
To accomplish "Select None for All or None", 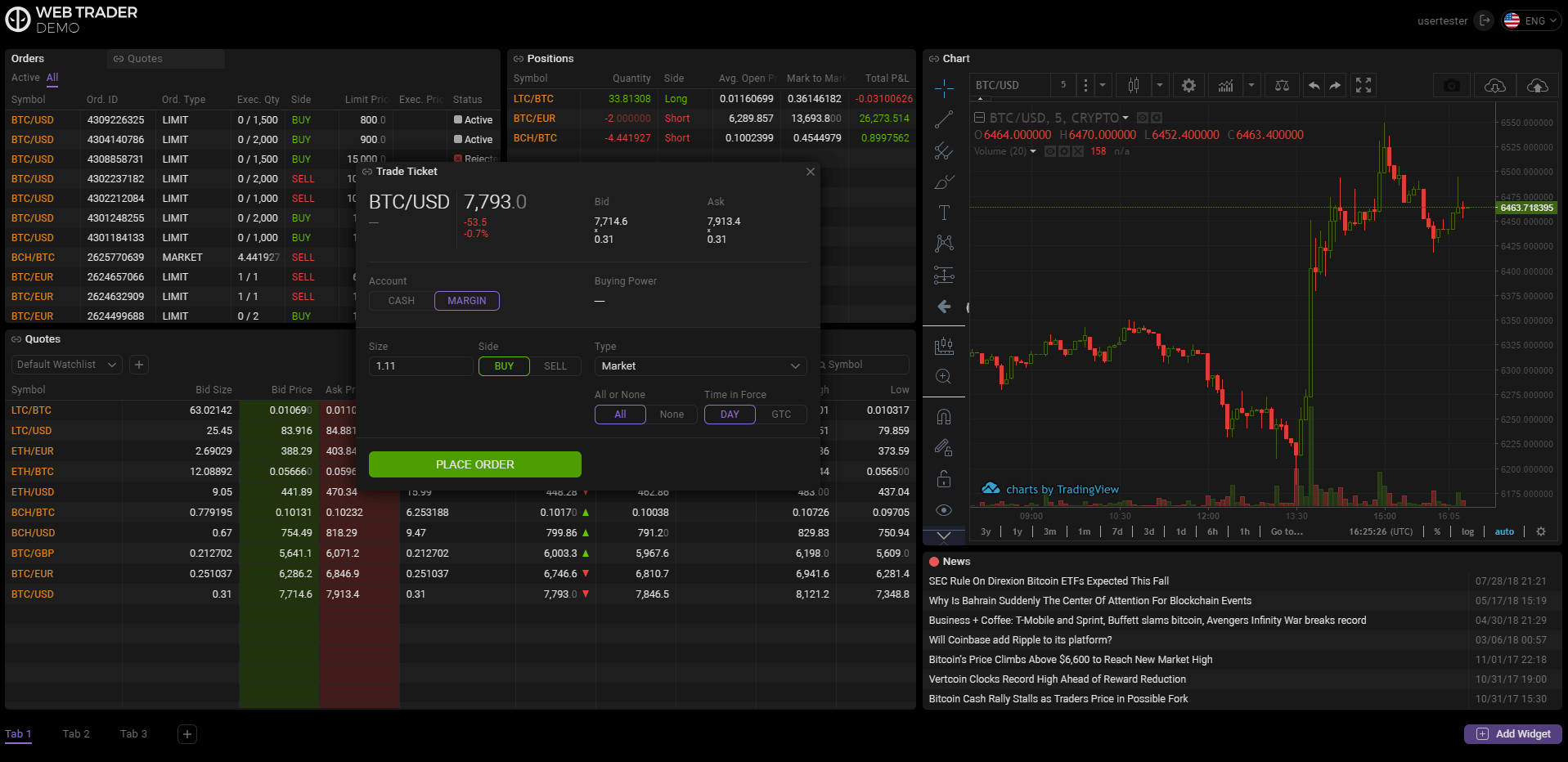I will [x=672, y=415].
